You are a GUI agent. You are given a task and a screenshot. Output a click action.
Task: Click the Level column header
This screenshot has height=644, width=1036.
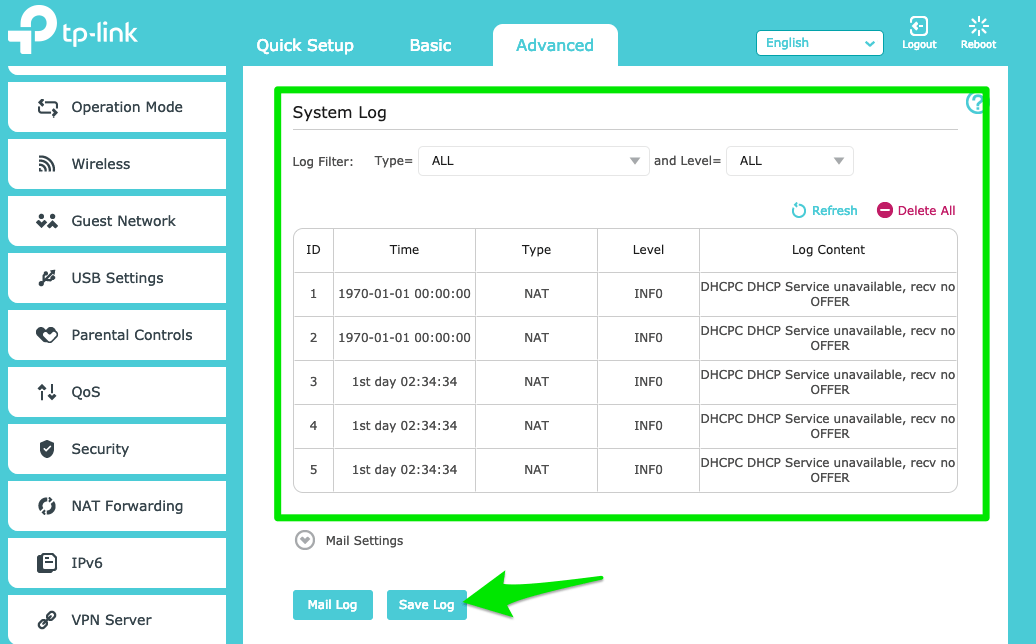[648, 250]
